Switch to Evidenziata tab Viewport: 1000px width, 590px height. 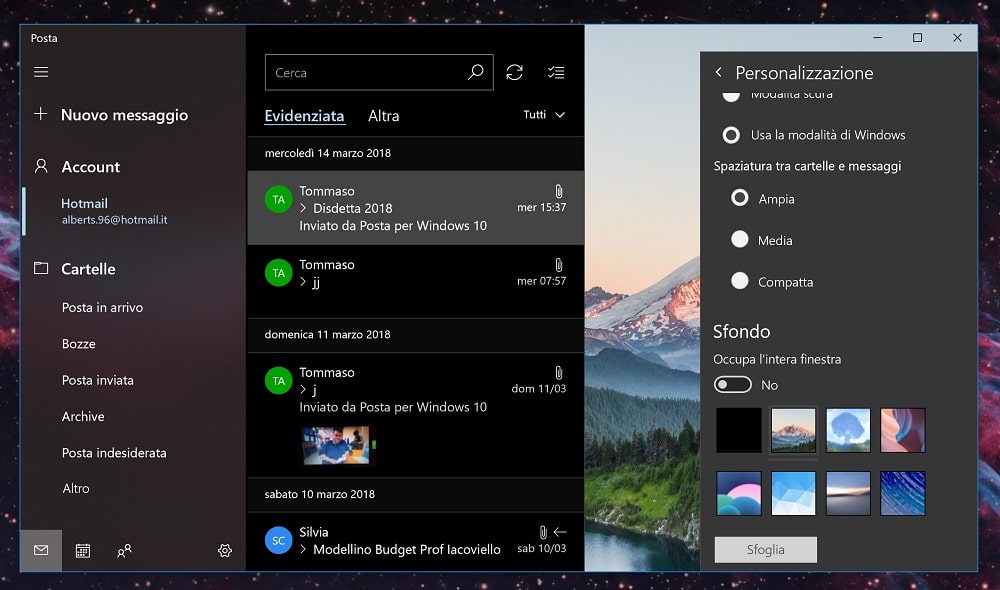point(304,116)
